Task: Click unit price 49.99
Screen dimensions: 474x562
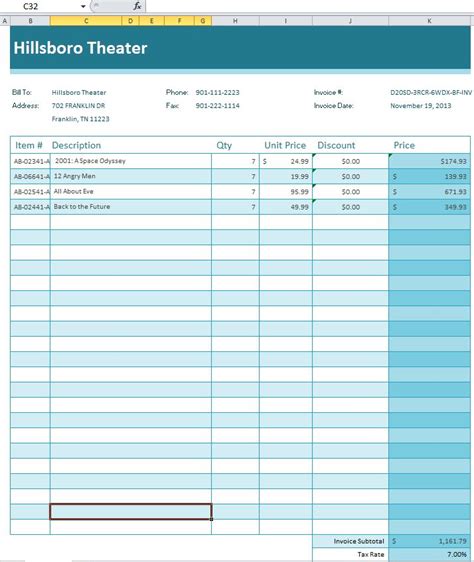Action: coord(286,207)
